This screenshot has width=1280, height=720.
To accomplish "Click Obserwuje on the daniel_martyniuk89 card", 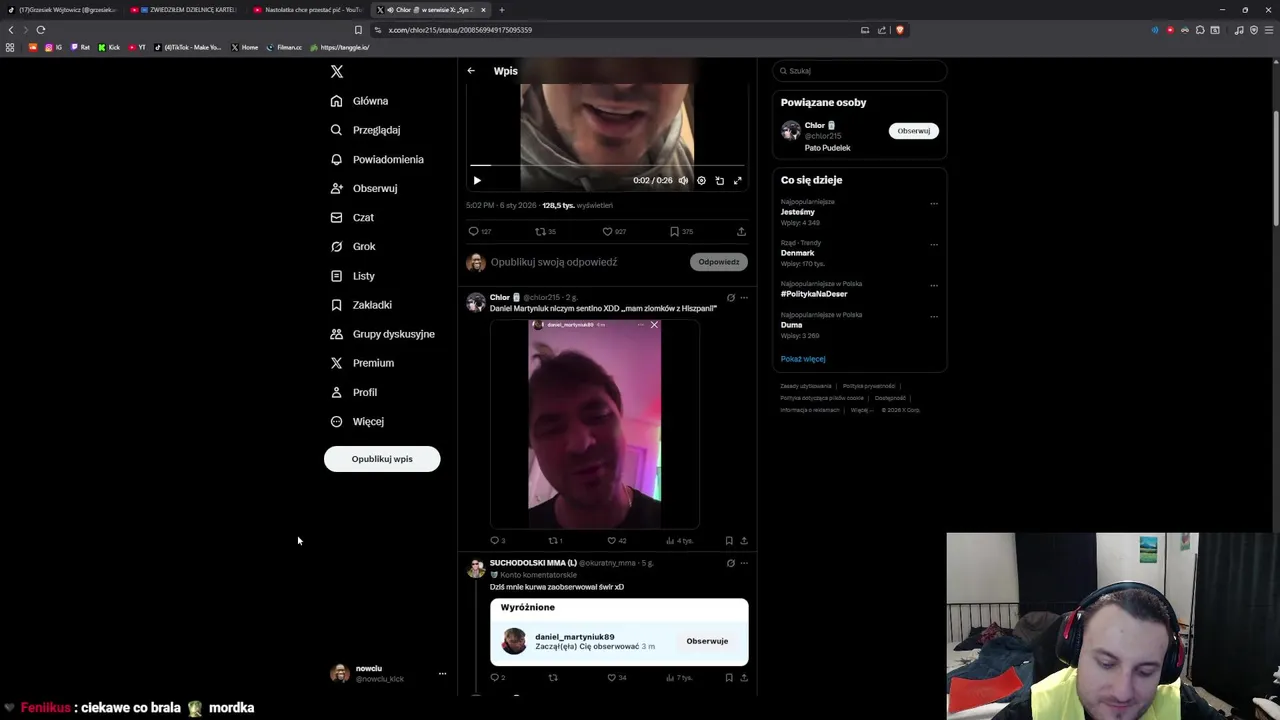I will point(707,641).
